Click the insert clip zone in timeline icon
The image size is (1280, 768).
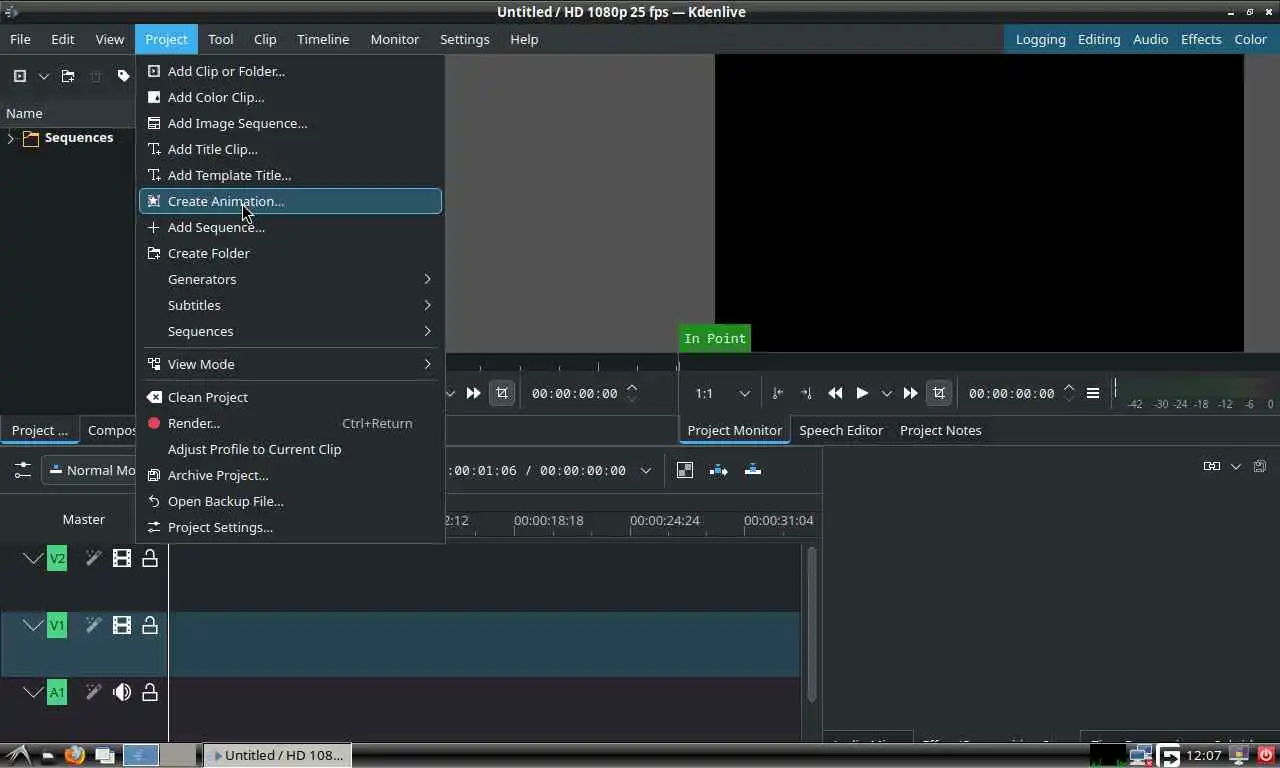pyautogui.click(x=719, y=470)
